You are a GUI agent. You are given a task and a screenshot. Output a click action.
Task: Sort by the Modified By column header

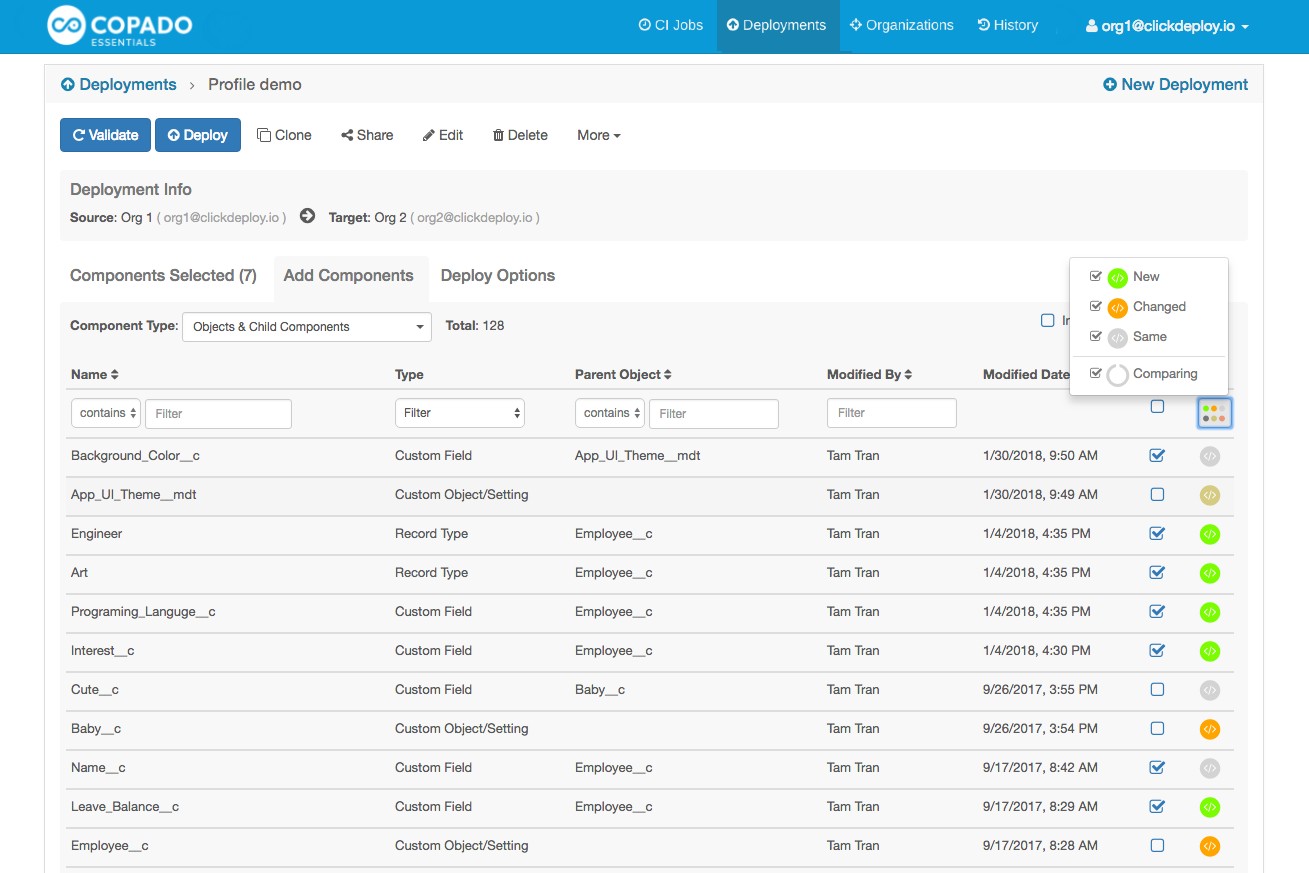click(x=869, y=374)
